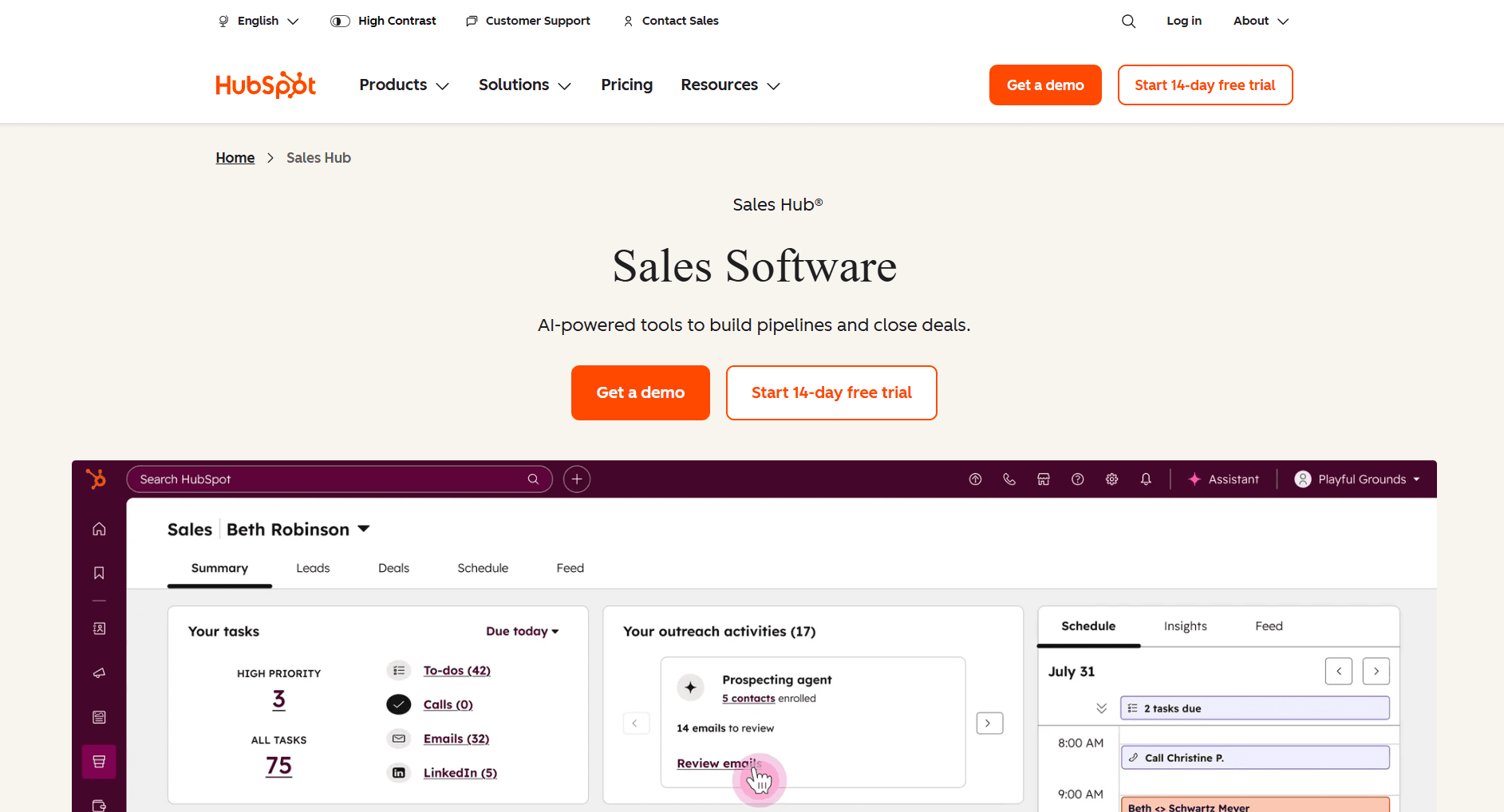This screenshot has width=1504, height=812.
Task: Show next outreach activity card
Action: click(x=989, y=723)
